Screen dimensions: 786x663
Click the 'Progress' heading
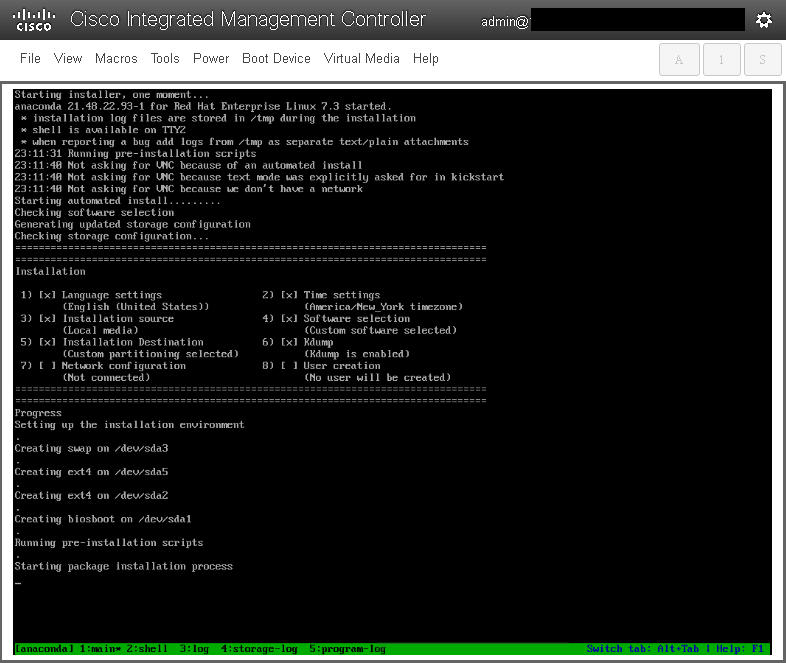pos(38,413)
